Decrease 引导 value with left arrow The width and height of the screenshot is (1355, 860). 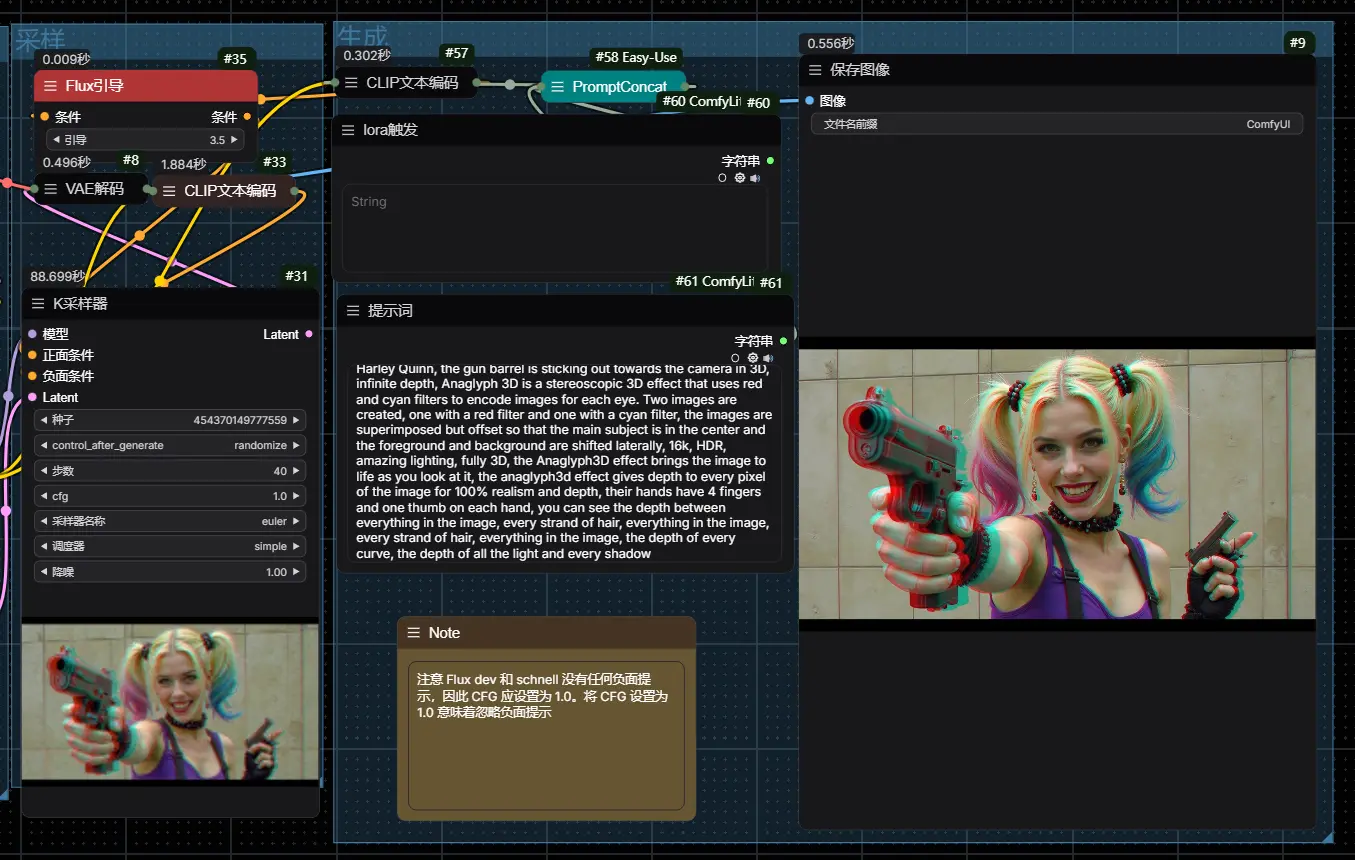click(x=56, y=140)
